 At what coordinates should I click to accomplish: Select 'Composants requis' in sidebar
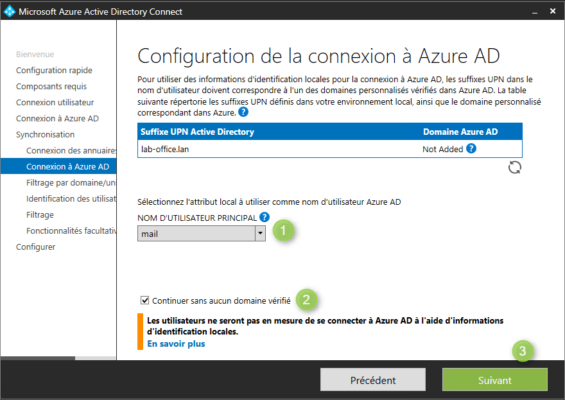point(51,86)
